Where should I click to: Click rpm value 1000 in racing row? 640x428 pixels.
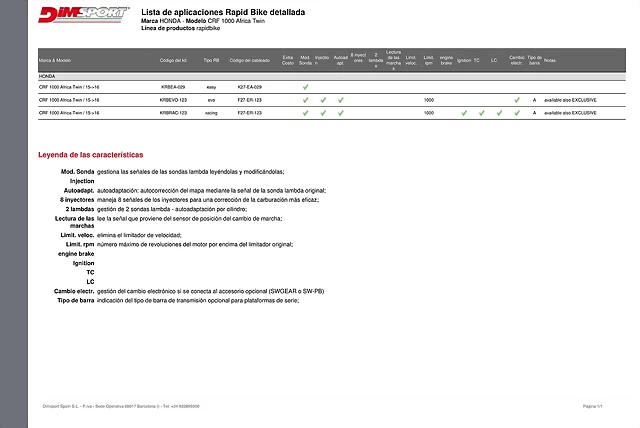[x=429, y=113]
